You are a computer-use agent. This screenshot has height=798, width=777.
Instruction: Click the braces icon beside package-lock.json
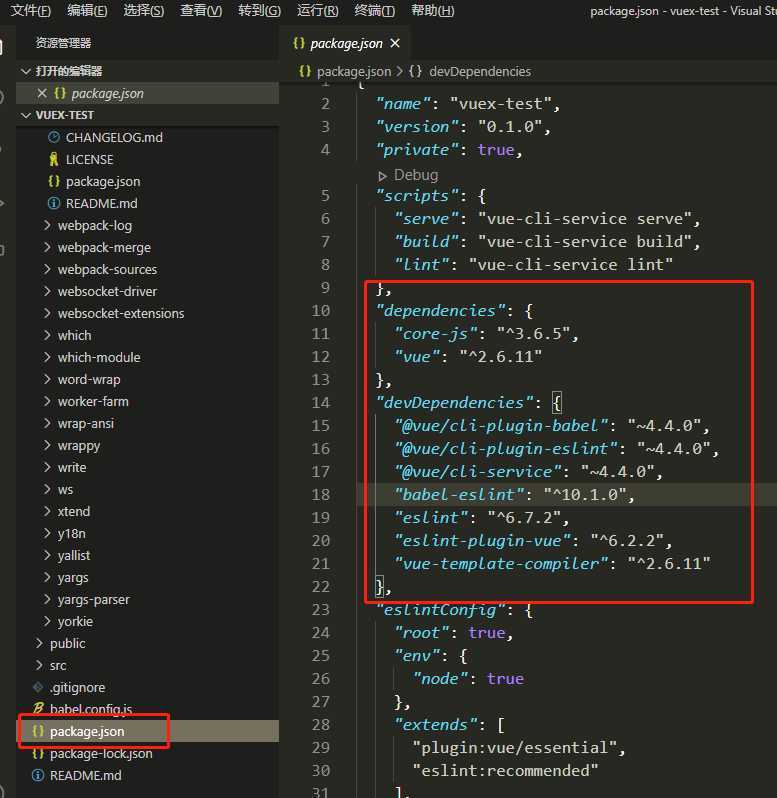pos(38,753)
